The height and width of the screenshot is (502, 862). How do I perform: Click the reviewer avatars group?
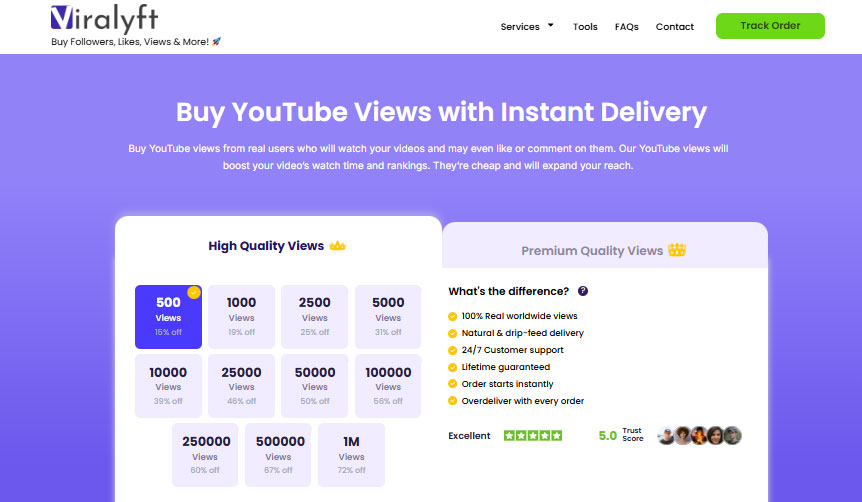tap(699, 435)
